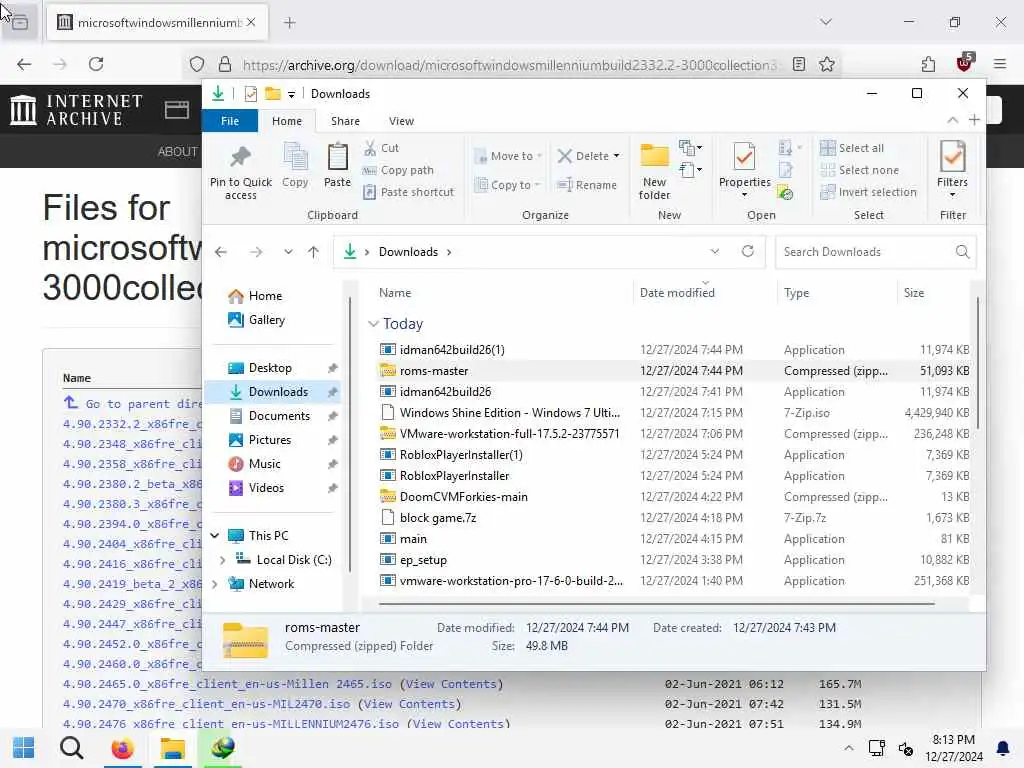This screenshot has width=1024, height=768.
Task: Click Copy path in ribbon
Action: coord(398,170)
